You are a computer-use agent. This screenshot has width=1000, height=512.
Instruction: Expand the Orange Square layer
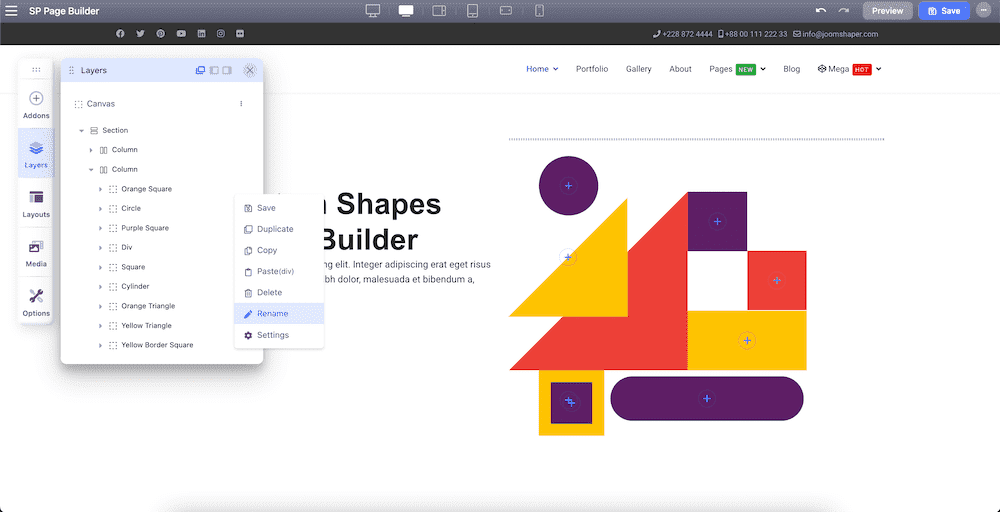pos(100,189)
